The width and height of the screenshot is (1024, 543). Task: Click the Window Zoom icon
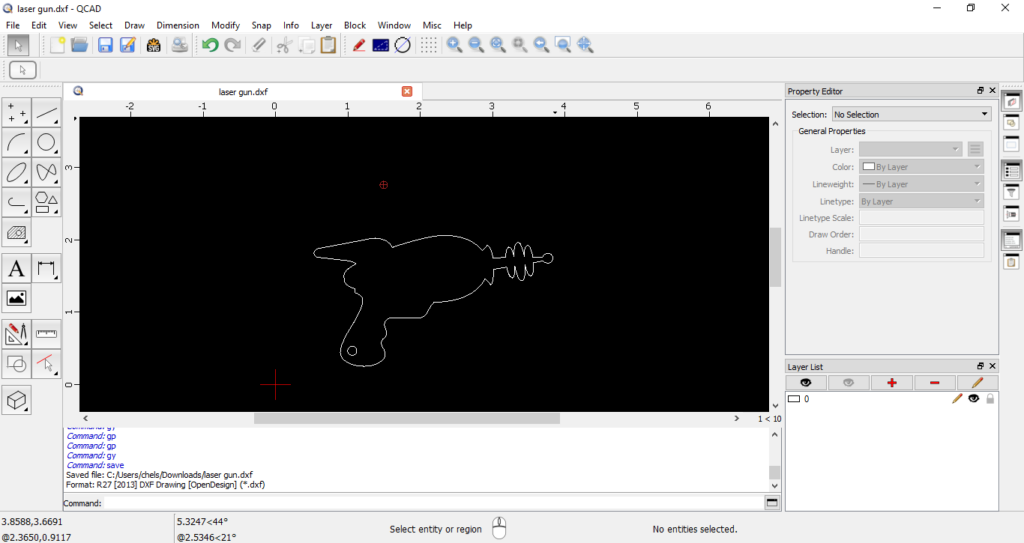click(563, 45)
